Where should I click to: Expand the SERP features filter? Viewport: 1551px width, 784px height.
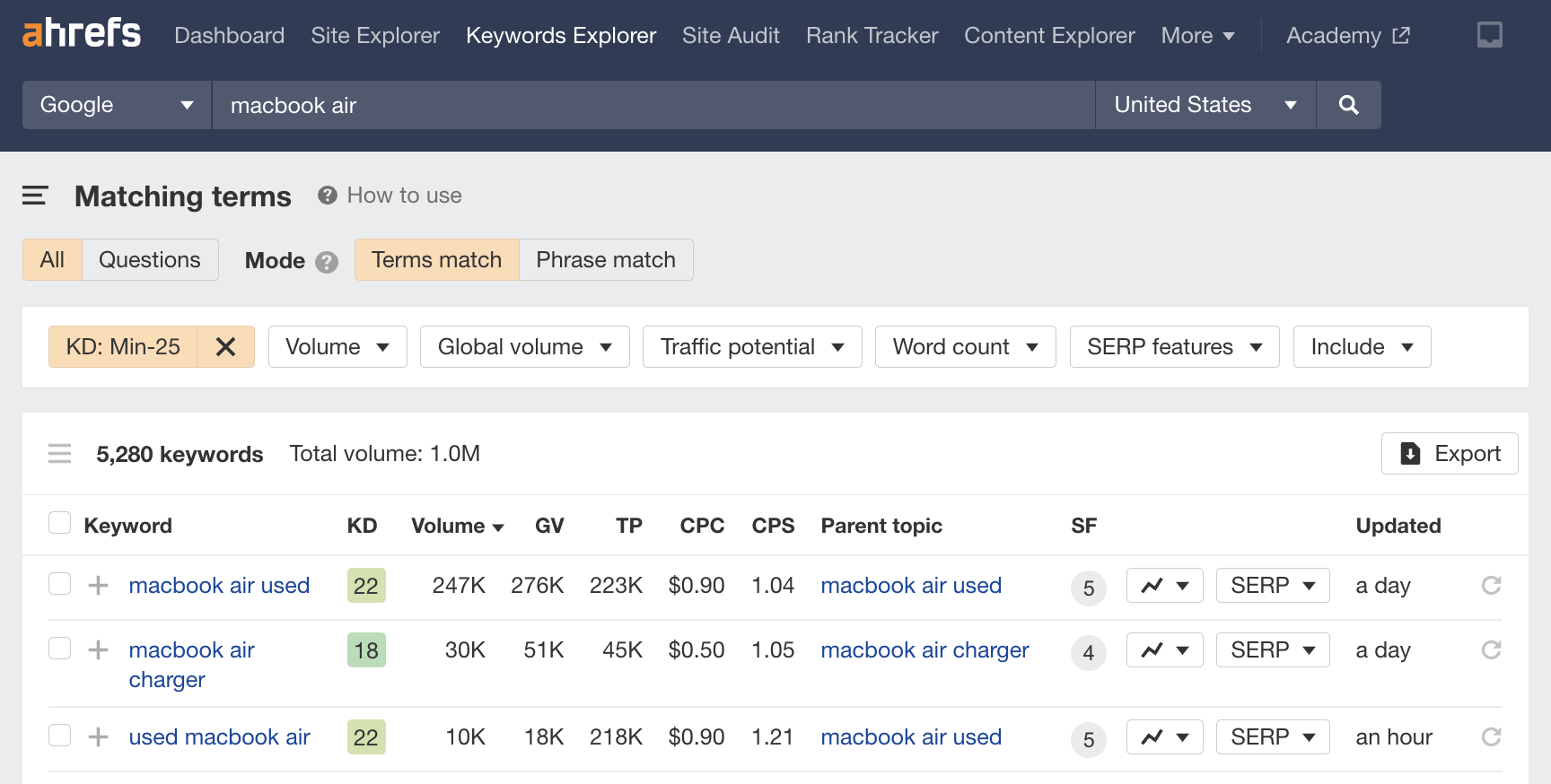[x=1174, y=347]
